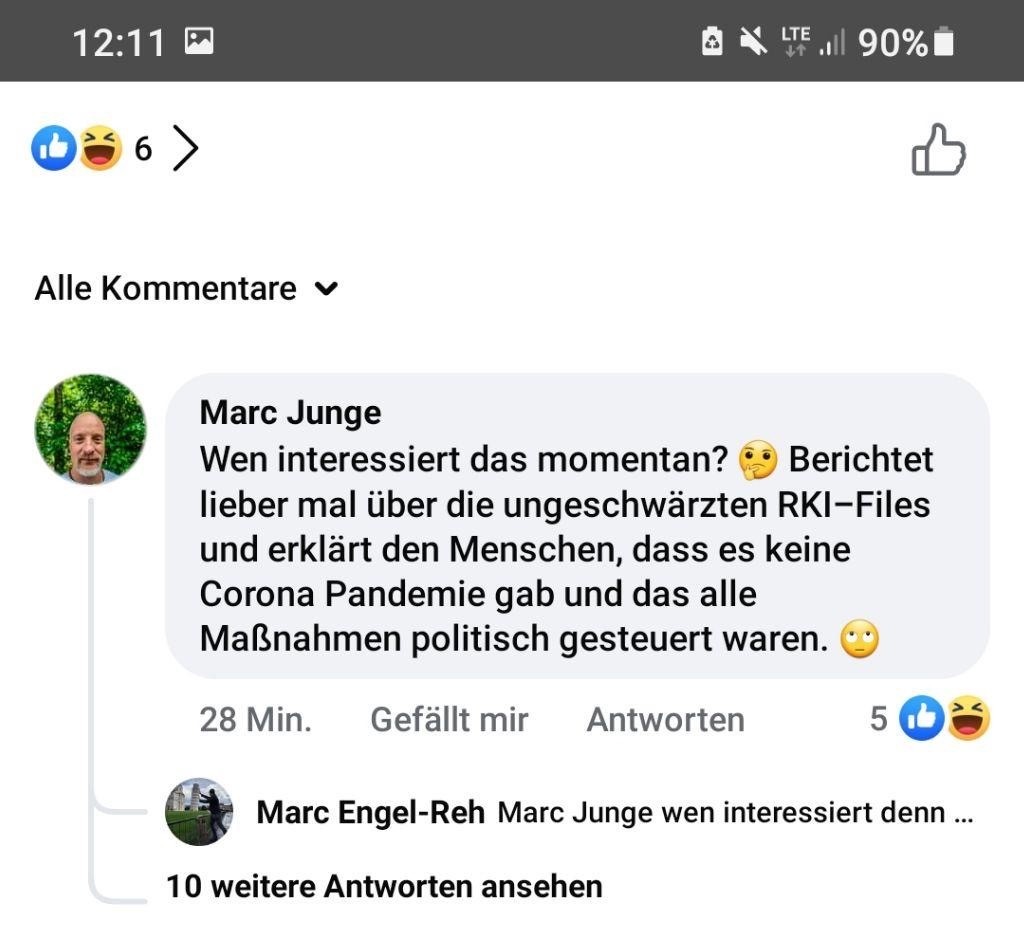The height and width of the screenshot is (948, 1024).
Task: View comment reactions count of 5
Action: [878, 718]
